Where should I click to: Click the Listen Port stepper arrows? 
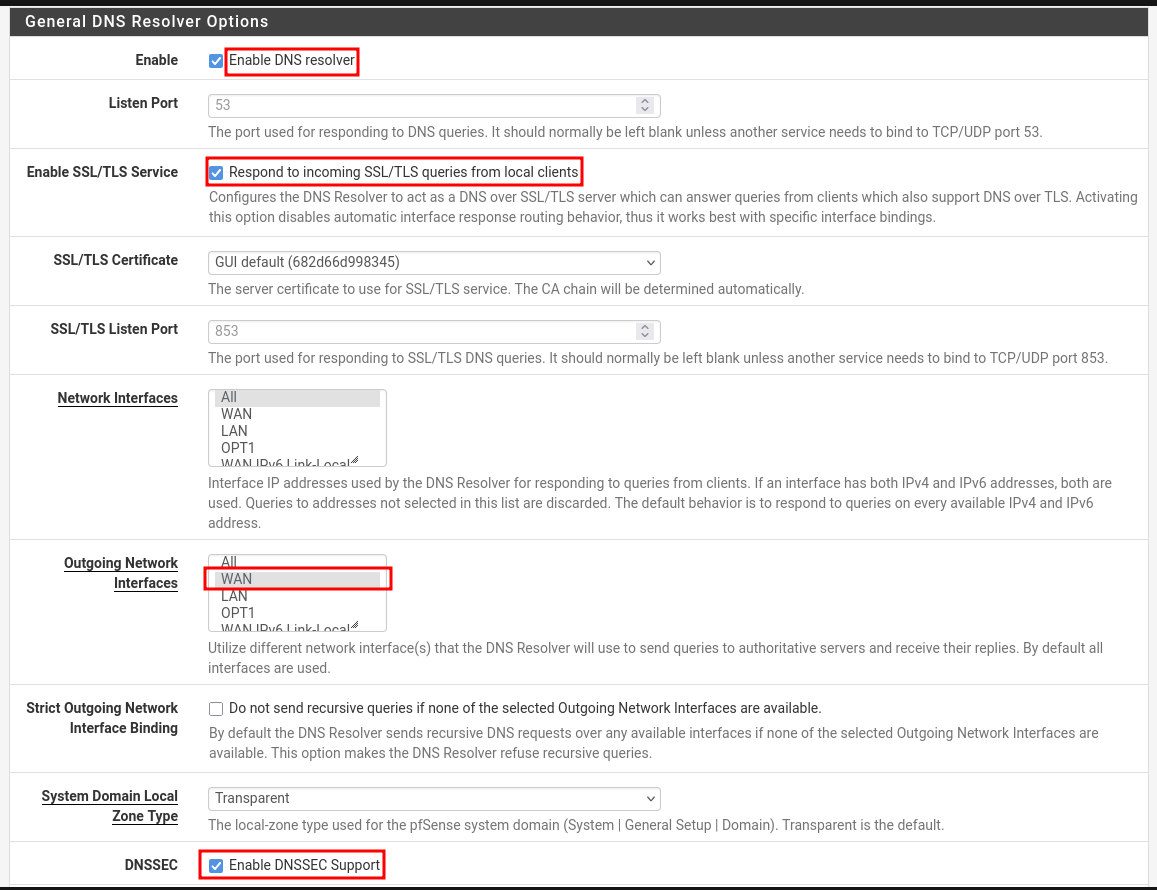645,105
